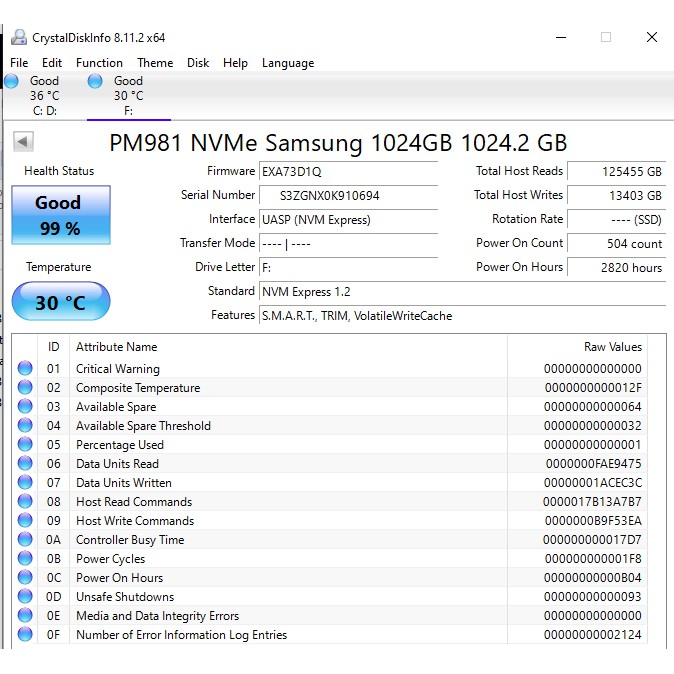Click status orb for Host Write Commands row
Screen dimensions: 674x674
pos(25,520)
